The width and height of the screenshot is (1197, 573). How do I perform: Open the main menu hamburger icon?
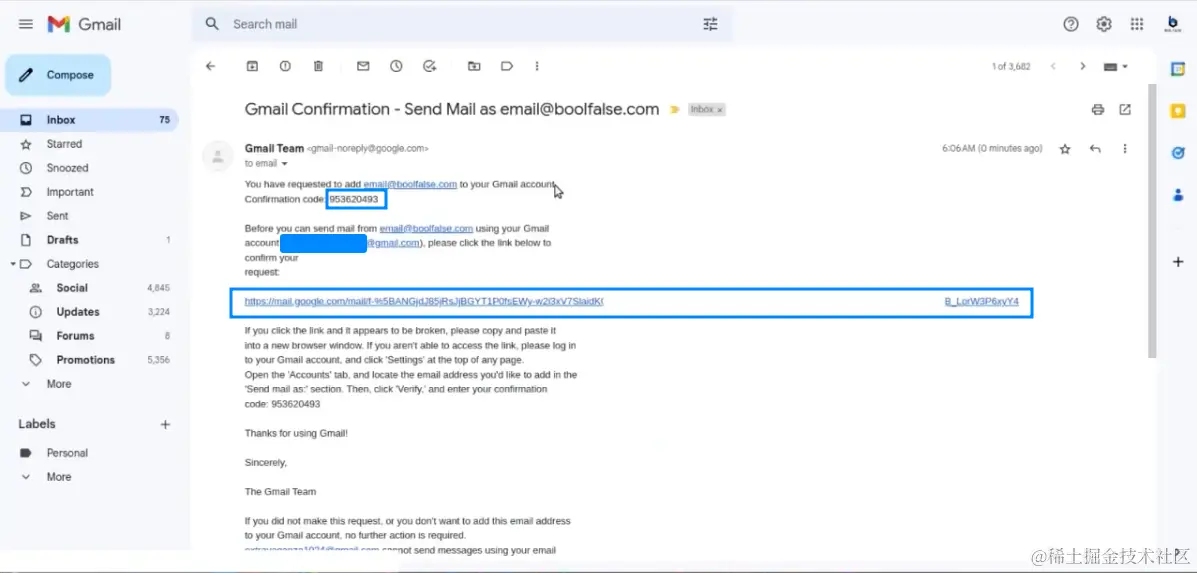tap(26, 24)
